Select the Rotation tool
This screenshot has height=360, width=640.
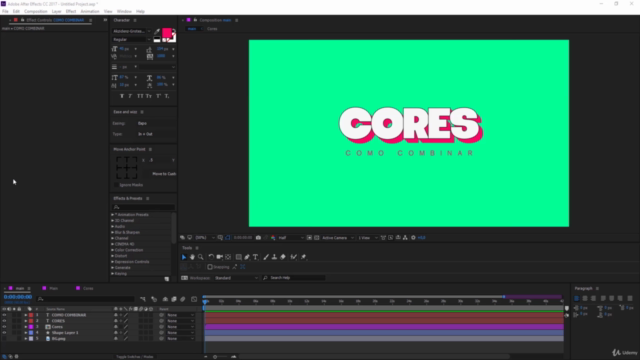coord(211,257)
